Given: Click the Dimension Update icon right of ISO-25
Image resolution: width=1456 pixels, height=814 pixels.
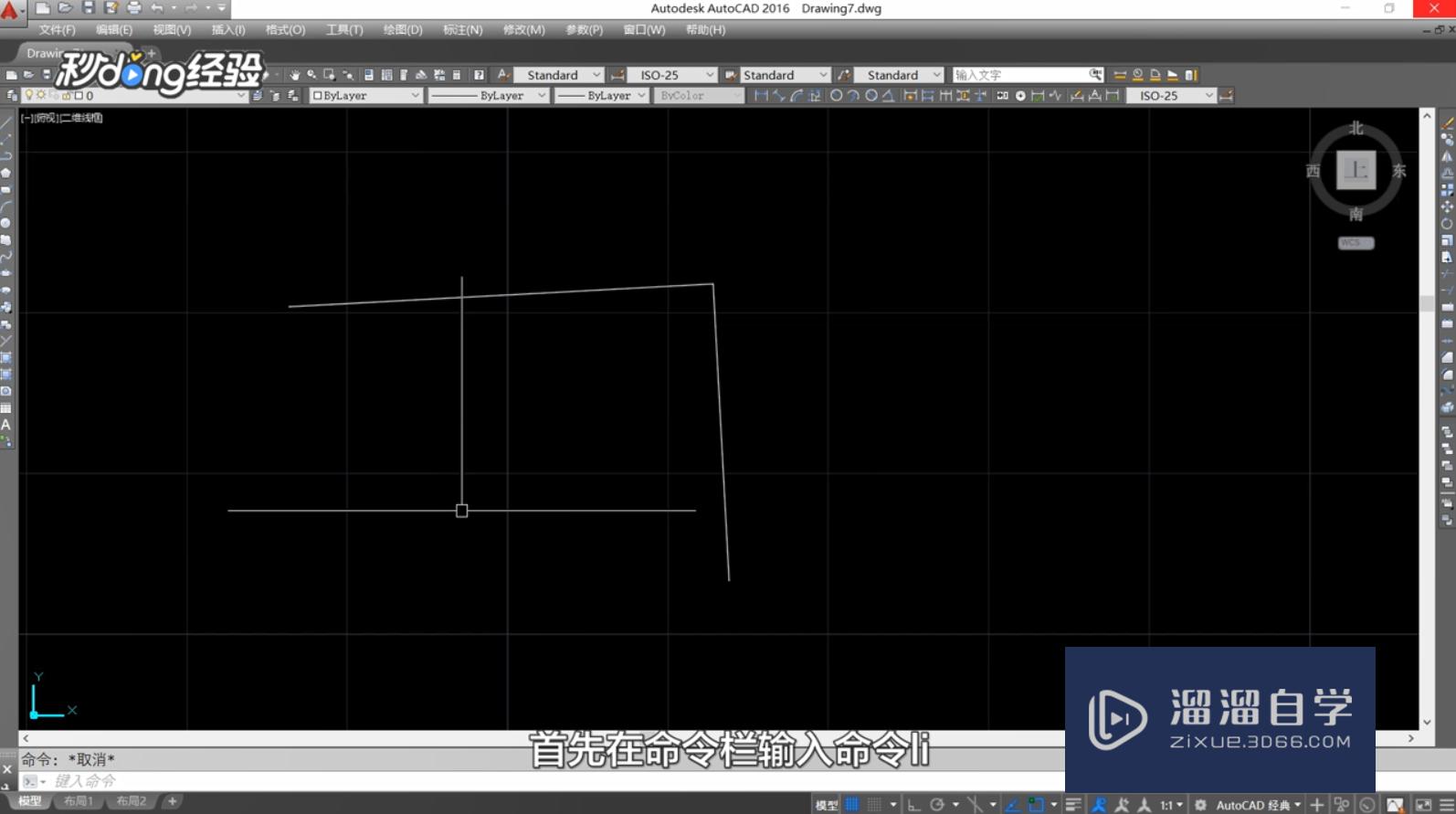Looking at the screenshot, I should (1227, 95).
